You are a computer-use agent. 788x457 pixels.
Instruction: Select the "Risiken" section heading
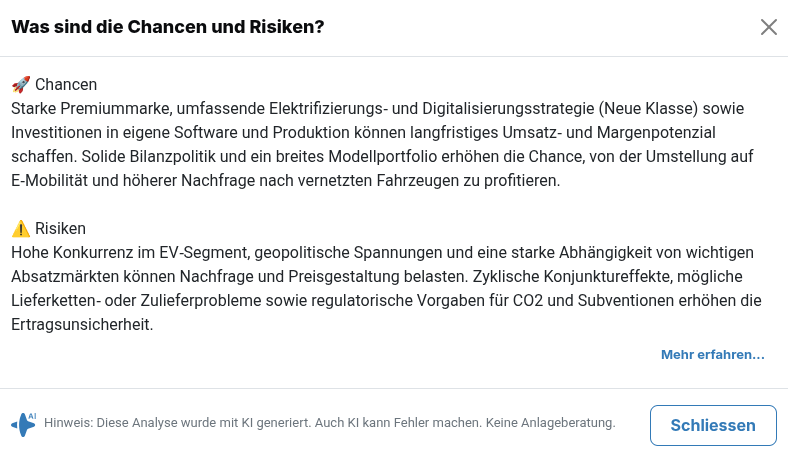point(60,229)
